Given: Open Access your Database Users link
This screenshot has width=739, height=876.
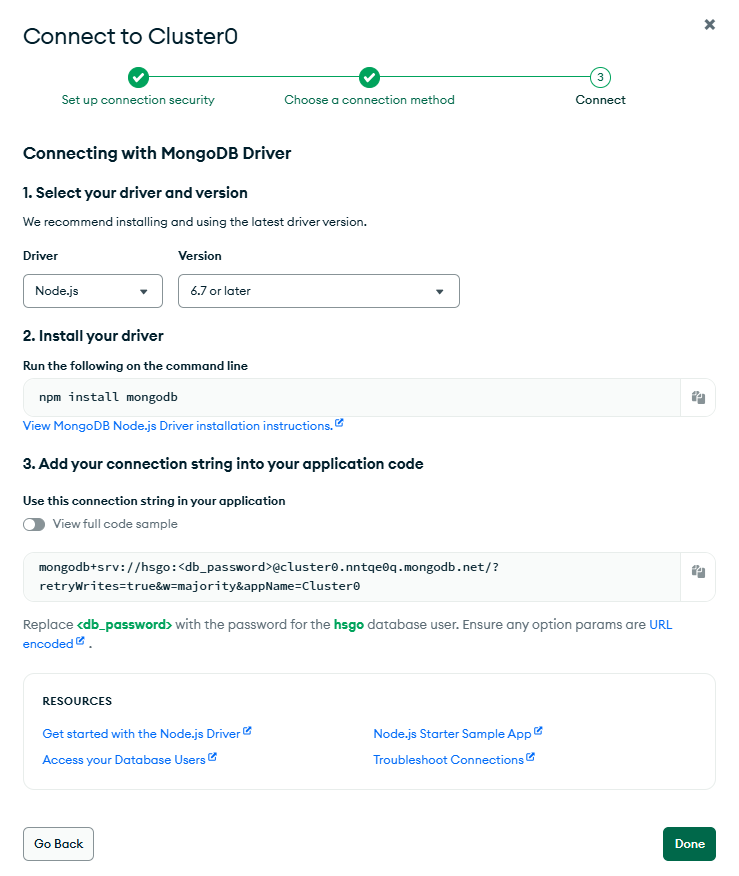Looking at the screenshot, I should [x=124, y=760].
